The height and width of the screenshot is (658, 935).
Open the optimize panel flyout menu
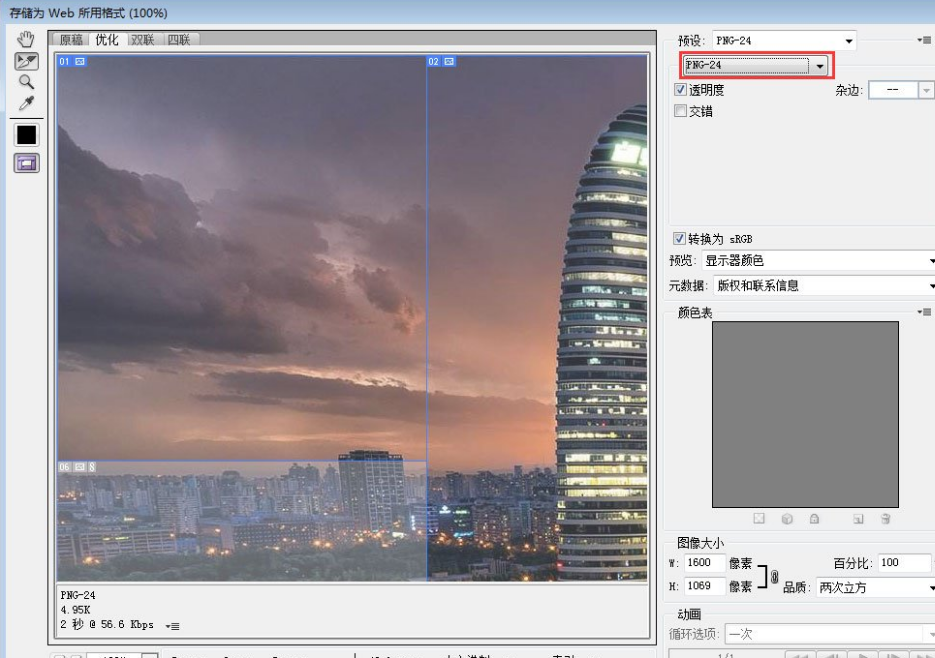[922, 40]
